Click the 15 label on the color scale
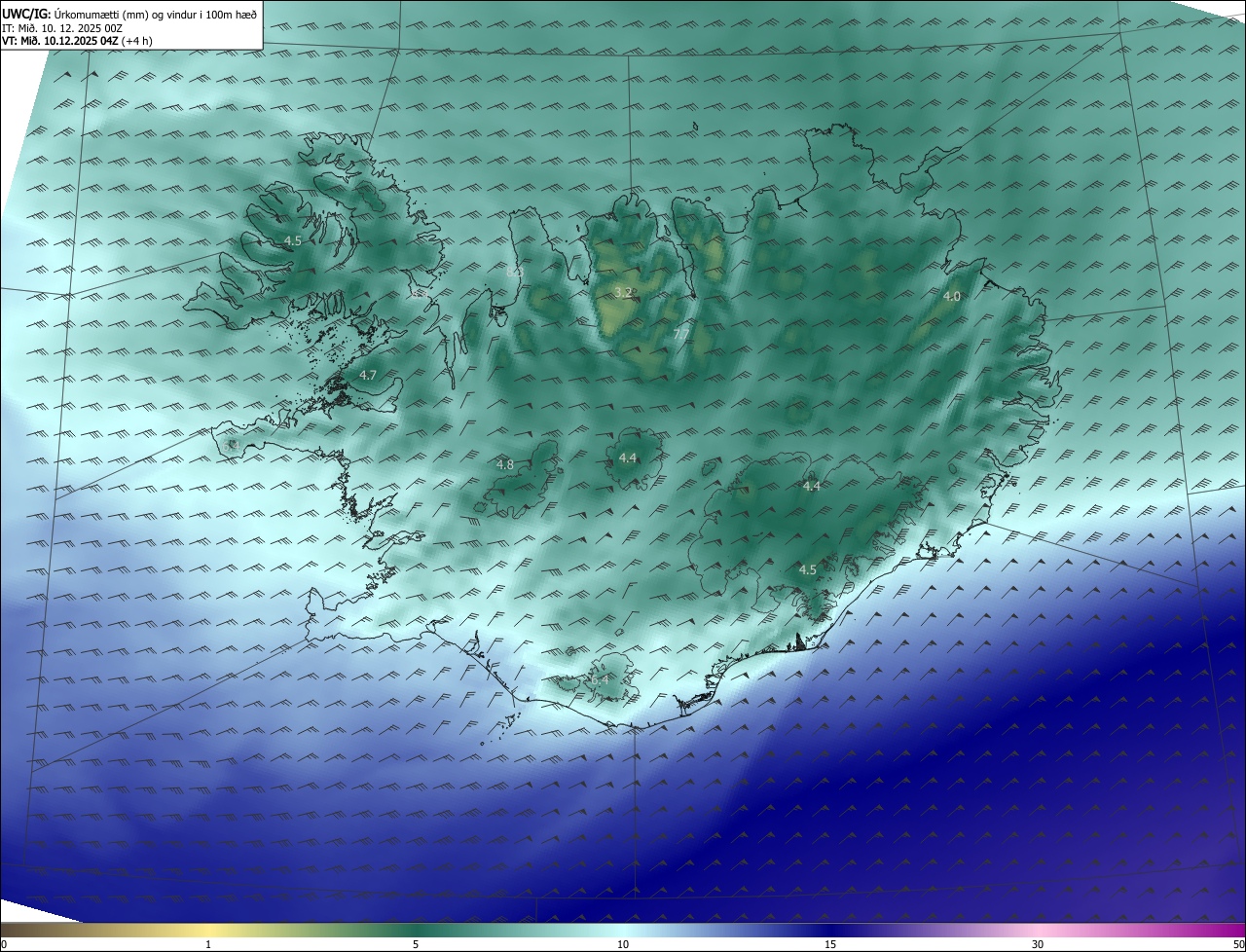Screen dimensions: 1246x952 click(x=830, y=945)
